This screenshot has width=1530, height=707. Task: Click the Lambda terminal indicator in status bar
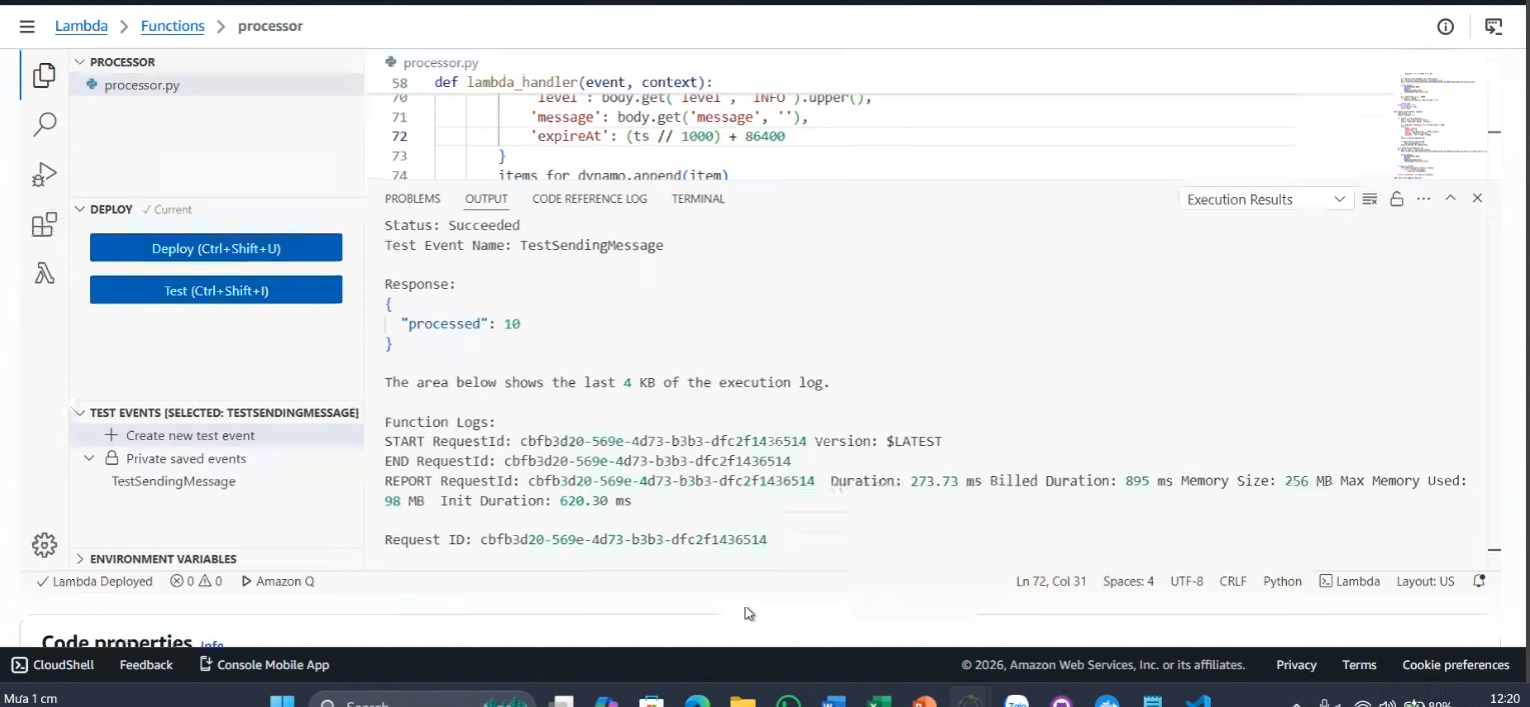click(1349, 581)
